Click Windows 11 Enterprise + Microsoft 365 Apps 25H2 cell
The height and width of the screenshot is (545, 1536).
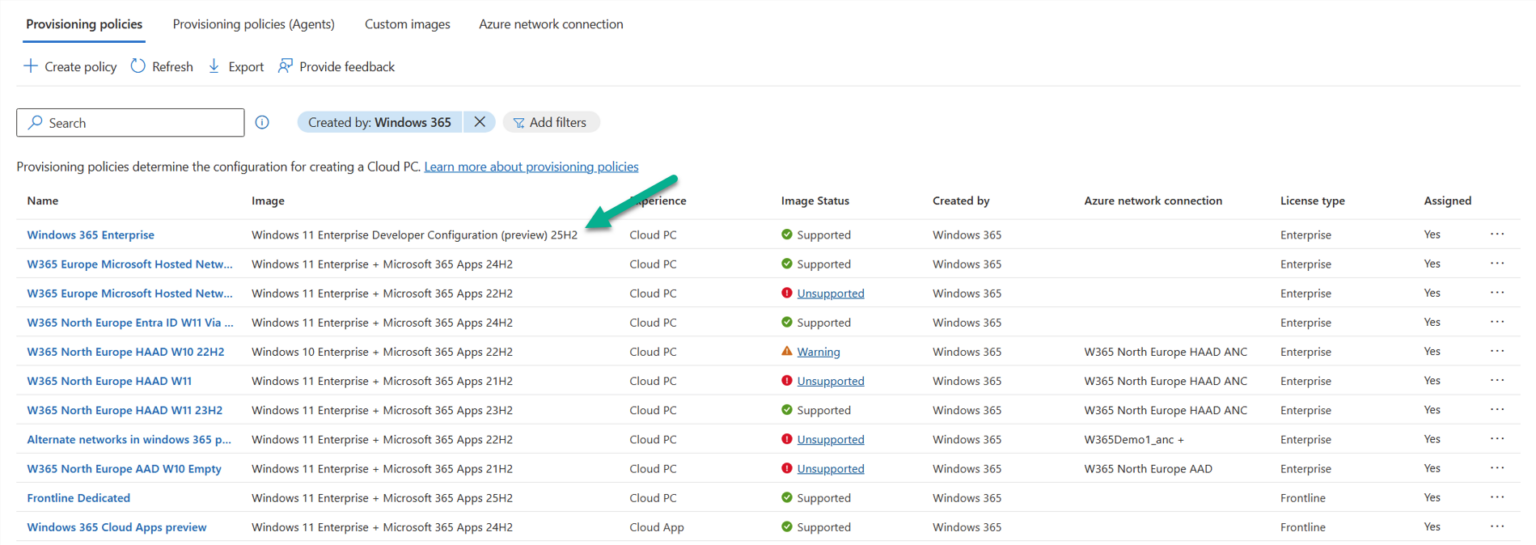click(382, 498)
